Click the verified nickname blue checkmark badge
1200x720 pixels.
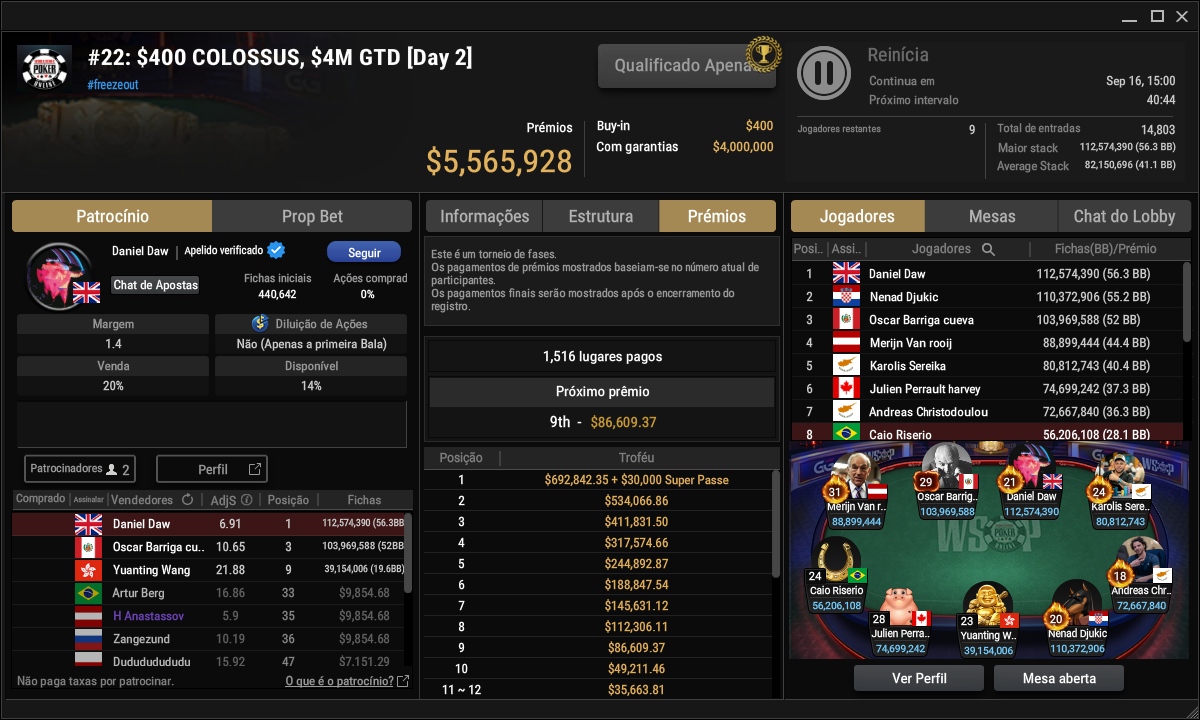coord(276,250)
